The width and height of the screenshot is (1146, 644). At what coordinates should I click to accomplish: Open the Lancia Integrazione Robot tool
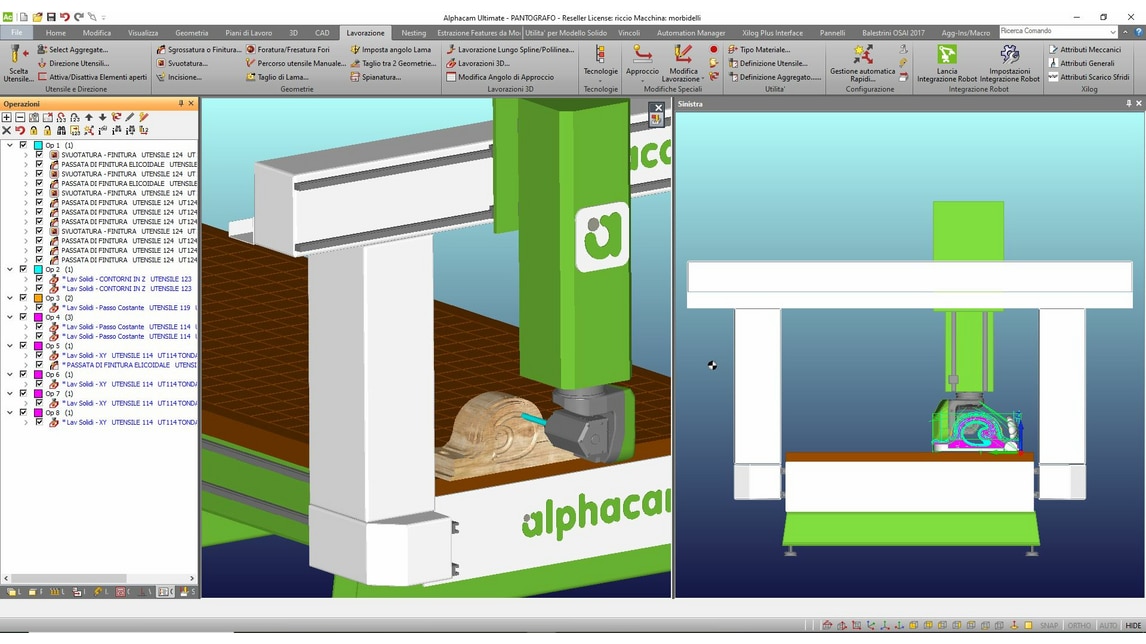946,62
